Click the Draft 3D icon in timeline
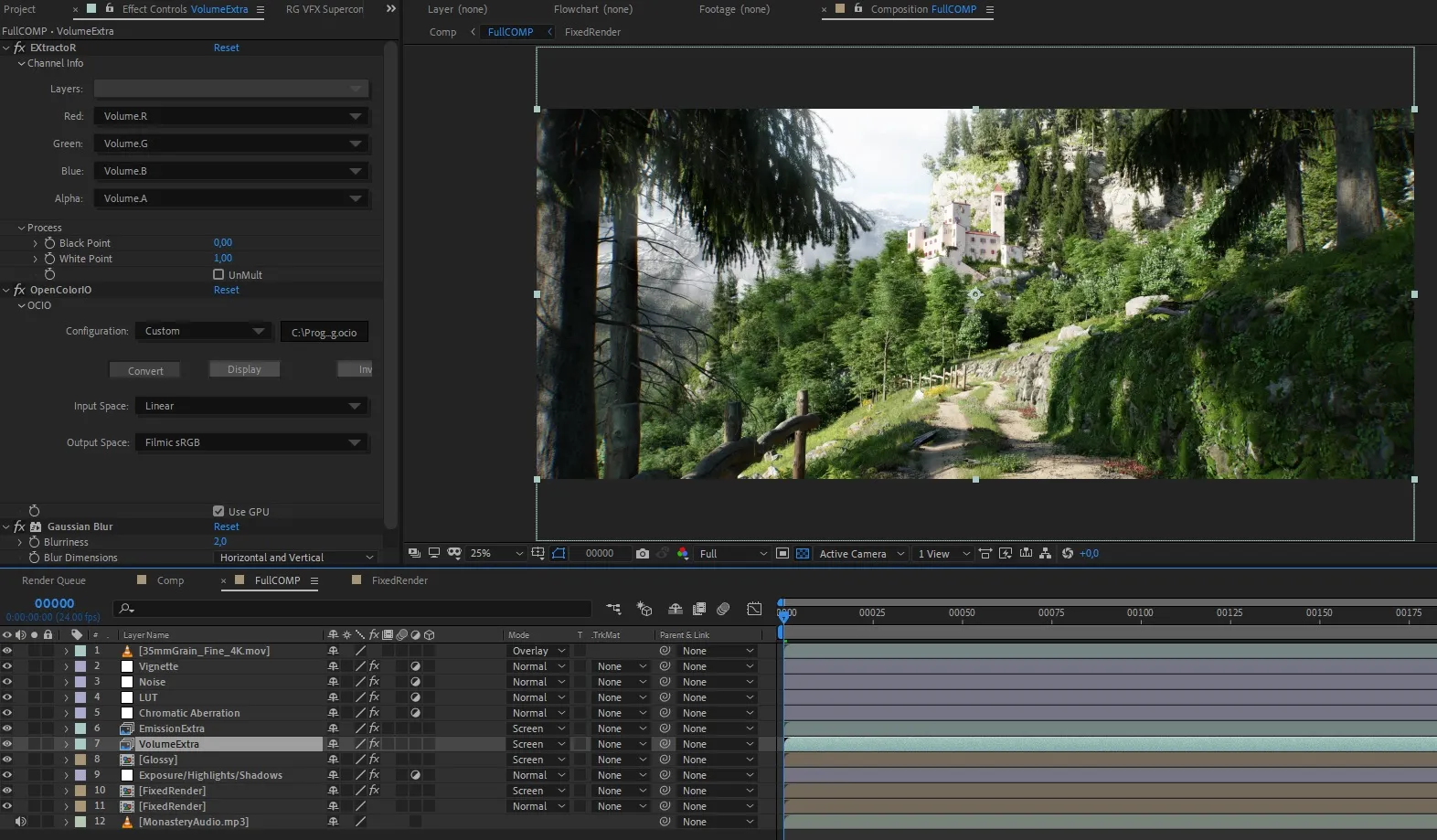The height and width of the screenshot is (840, 1437). coord(644,609)
